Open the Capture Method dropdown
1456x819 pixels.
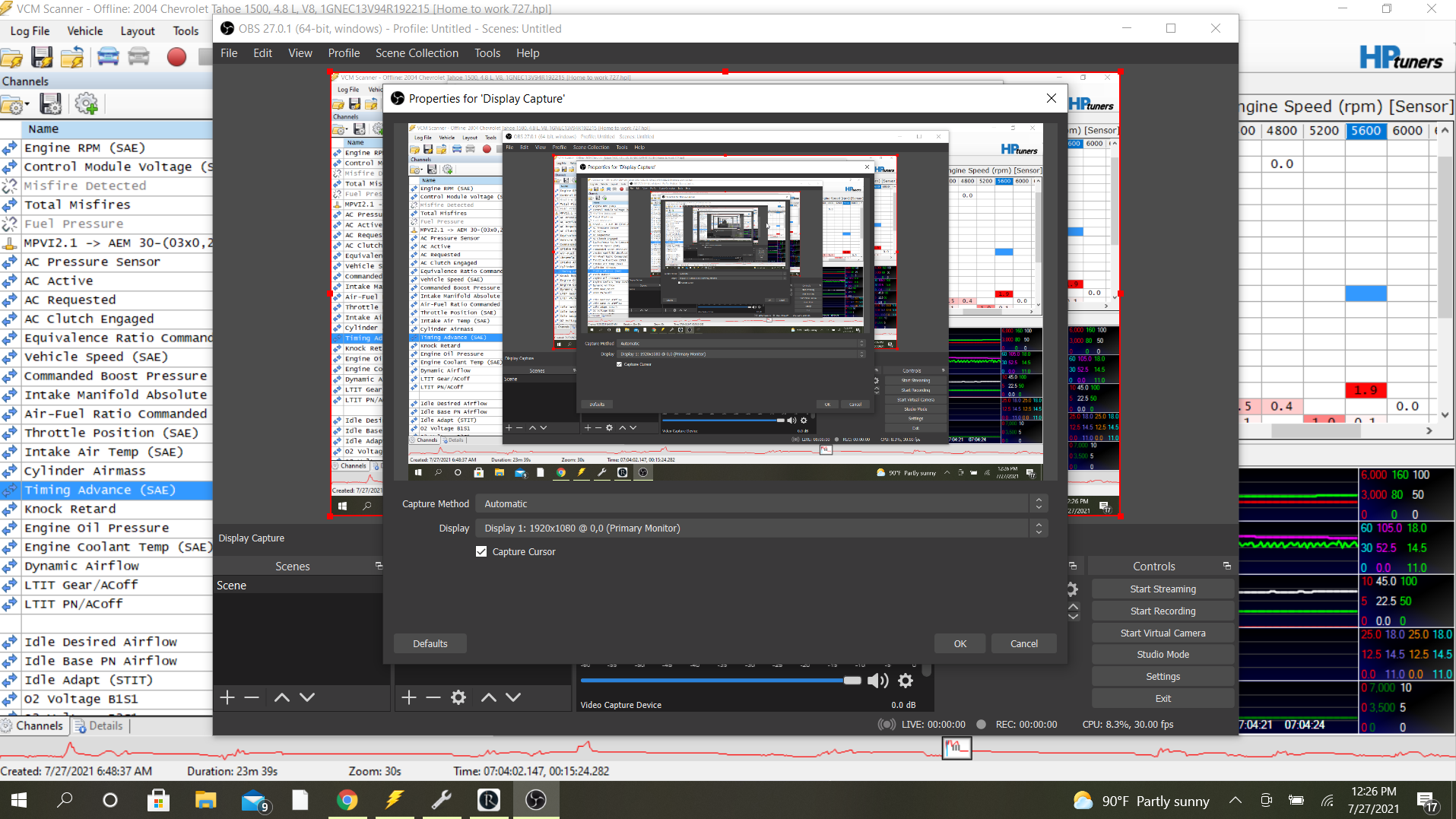coord(761,503)
